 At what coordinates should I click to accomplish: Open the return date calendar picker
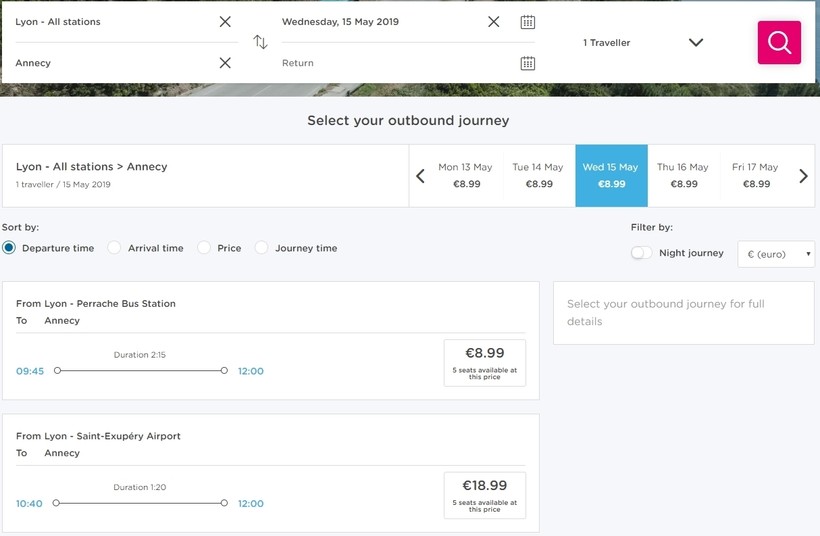tap(528, 63)
